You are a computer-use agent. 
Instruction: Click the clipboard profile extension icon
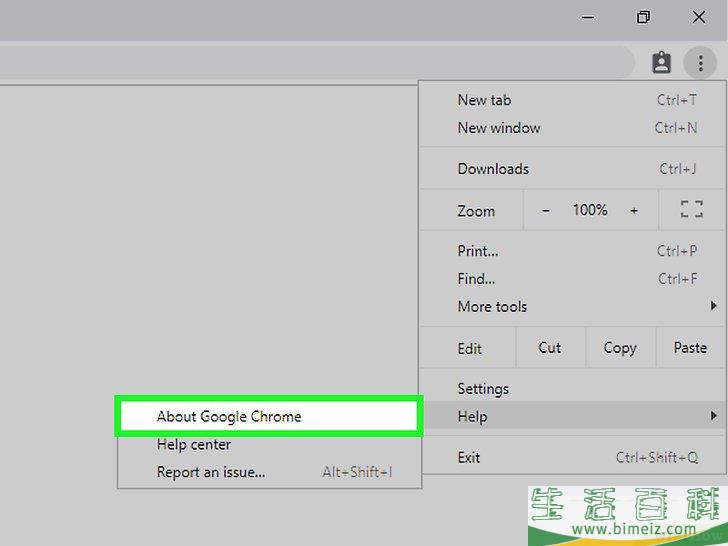point(661,62)
